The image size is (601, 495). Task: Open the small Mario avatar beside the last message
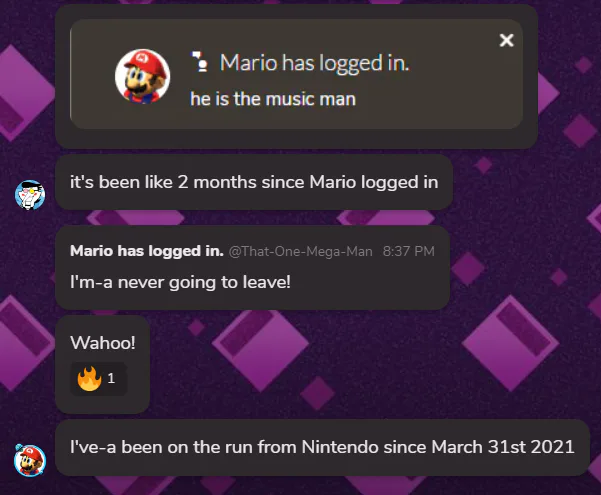click(x=30, y=460)
